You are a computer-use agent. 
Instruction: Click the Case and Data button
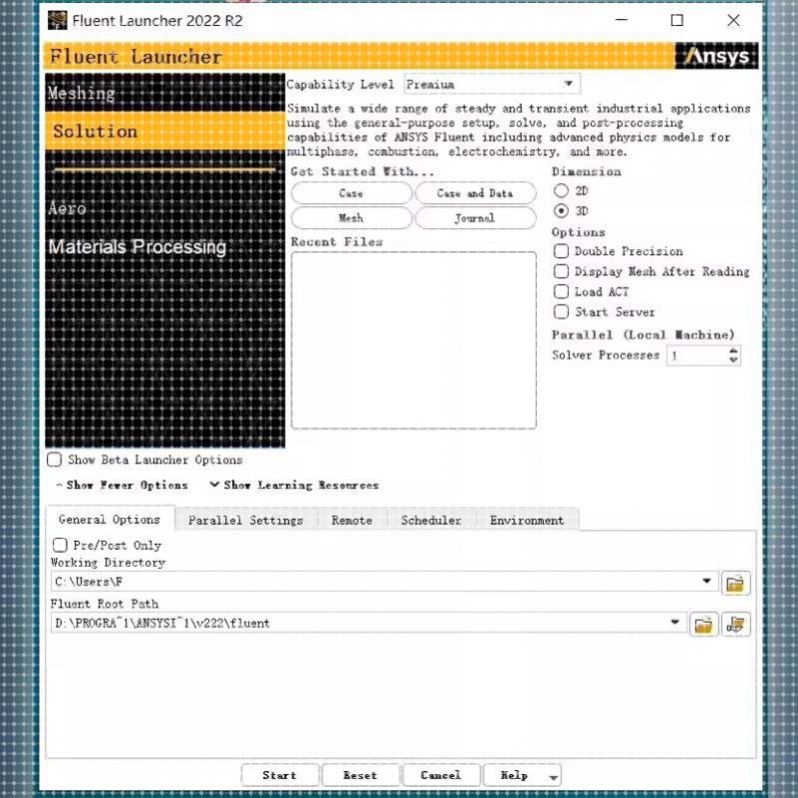click(x=475, y=193)
